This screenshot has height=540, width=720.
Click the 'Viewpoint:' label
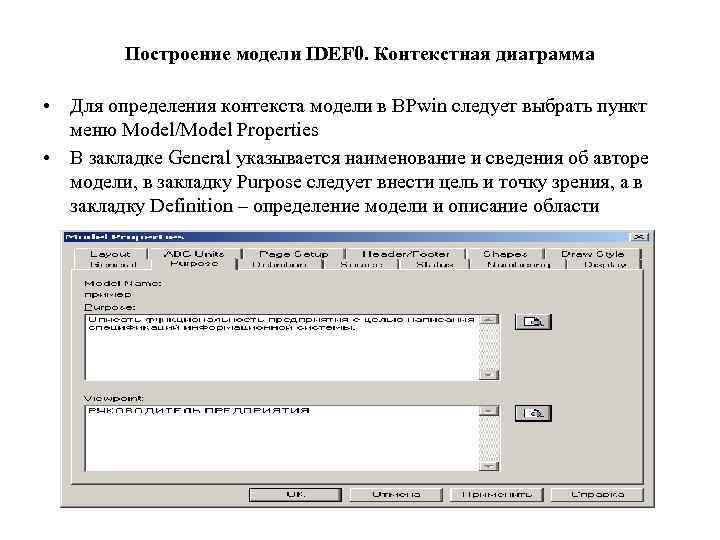[x=114, y=398]
